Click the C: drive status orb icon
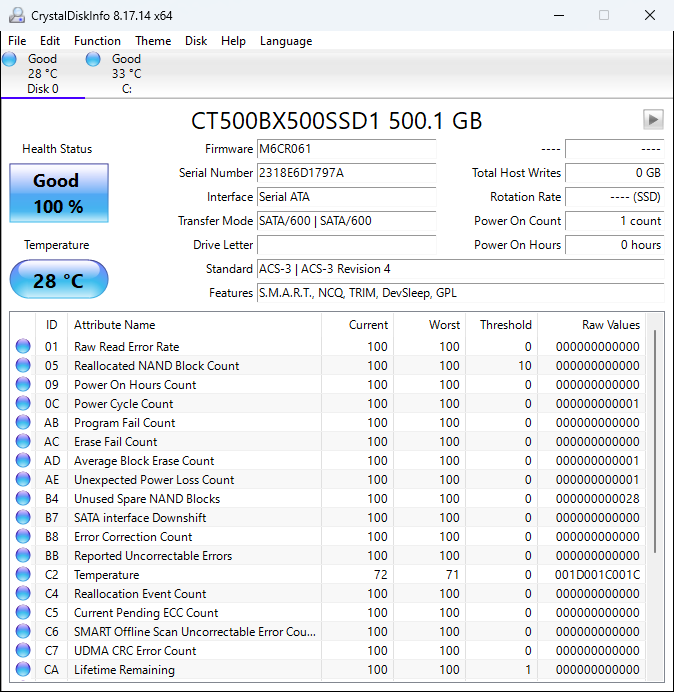This screenshot has height=692, width=674. (93, 59)
